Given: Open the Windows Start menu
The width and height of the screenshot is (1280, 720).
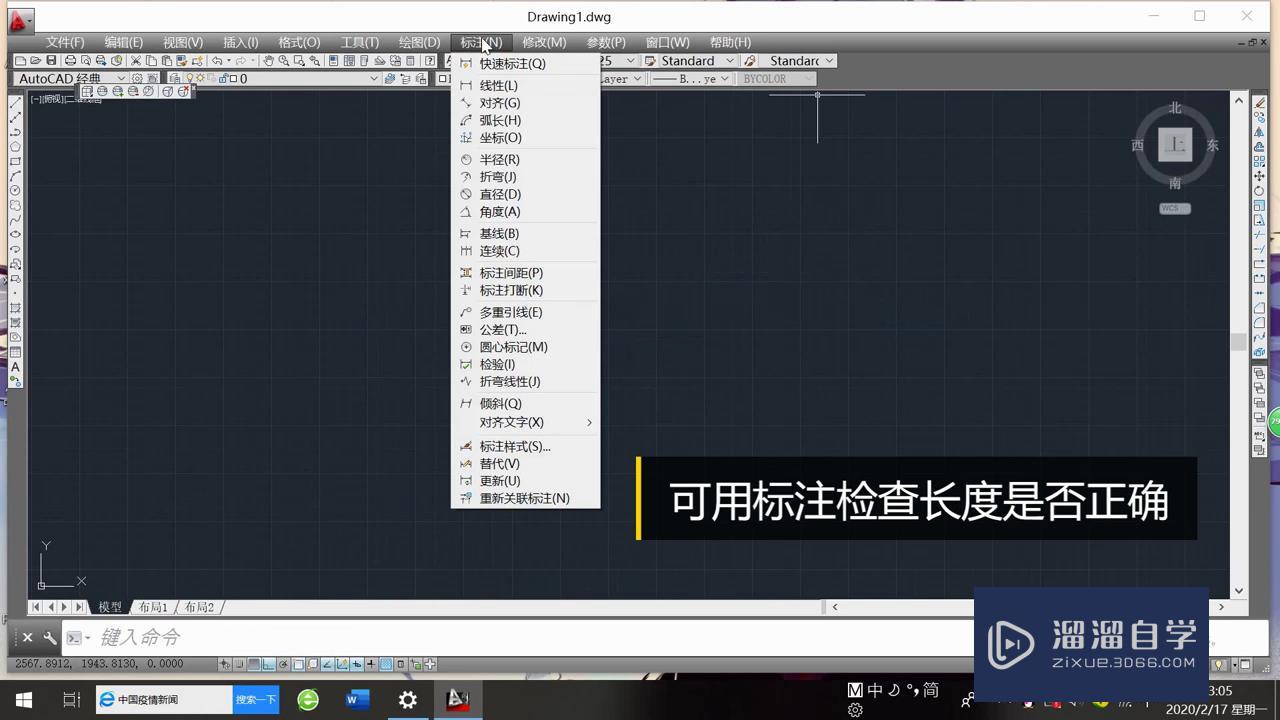Looking at the screenshot, I should (x=24, y=700).
